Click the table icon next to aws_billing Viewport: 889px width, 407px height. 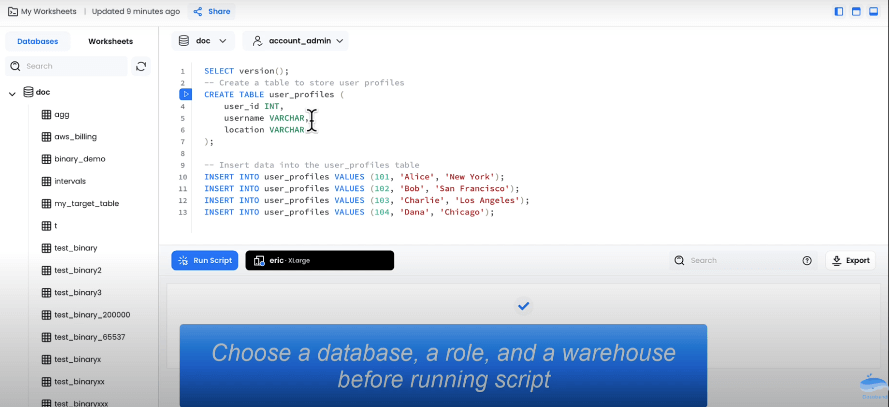(46, 137)
